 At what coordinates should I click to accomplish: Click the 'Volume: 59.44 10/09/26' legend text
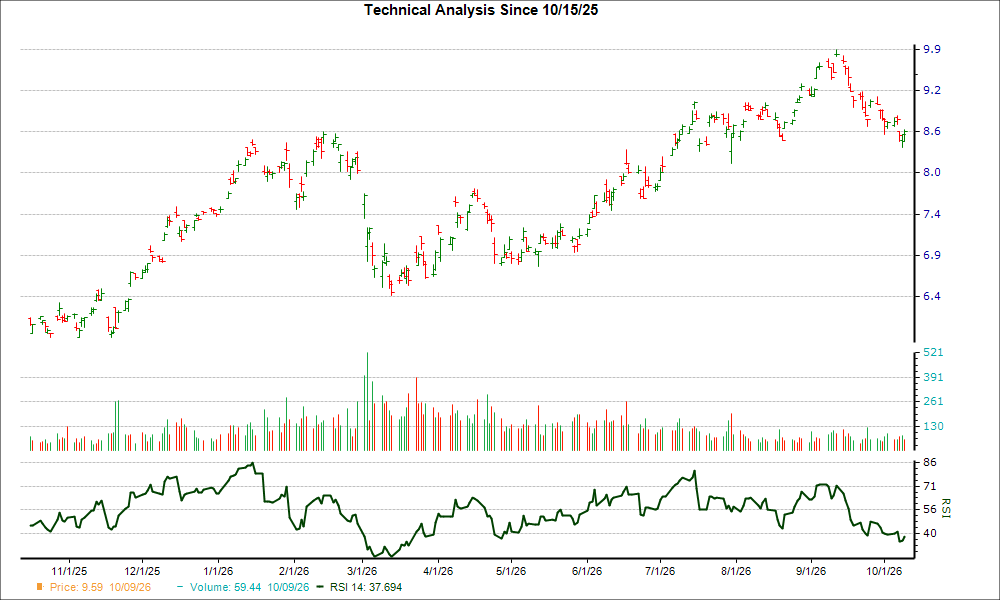pos(249,587)
